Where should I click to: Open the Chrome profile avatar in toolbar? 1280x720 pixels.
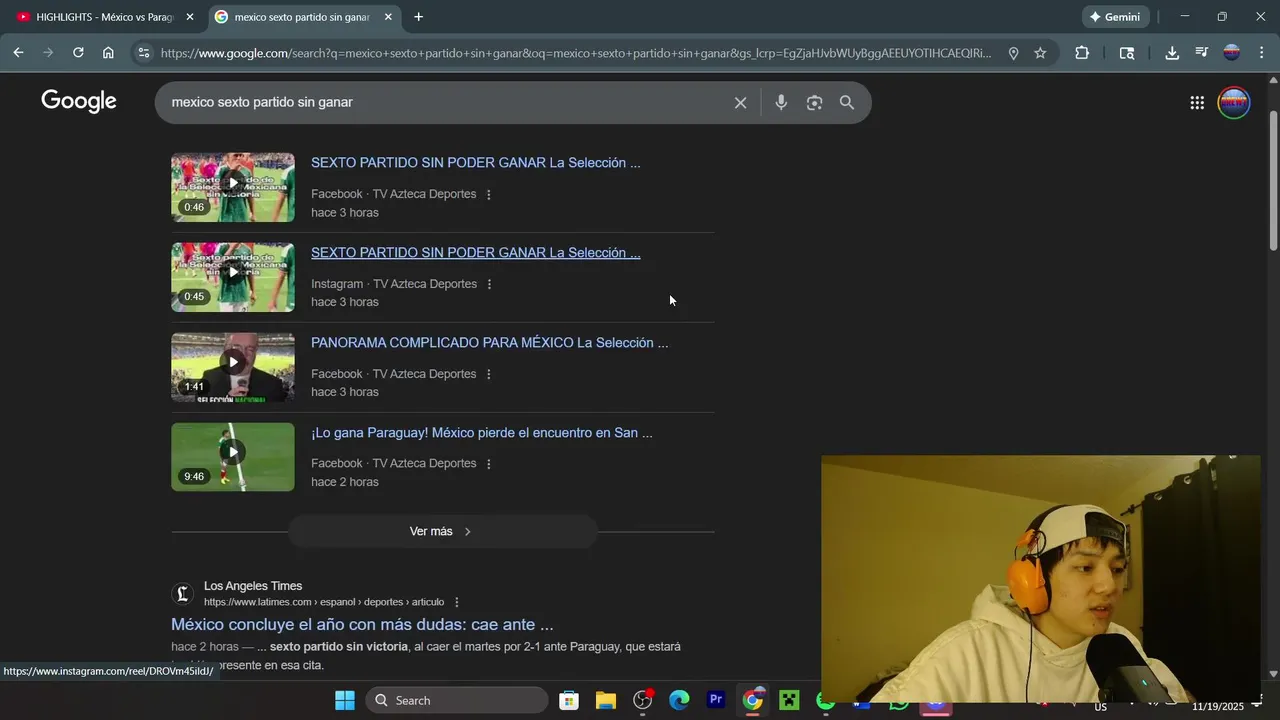[1232, 53]
